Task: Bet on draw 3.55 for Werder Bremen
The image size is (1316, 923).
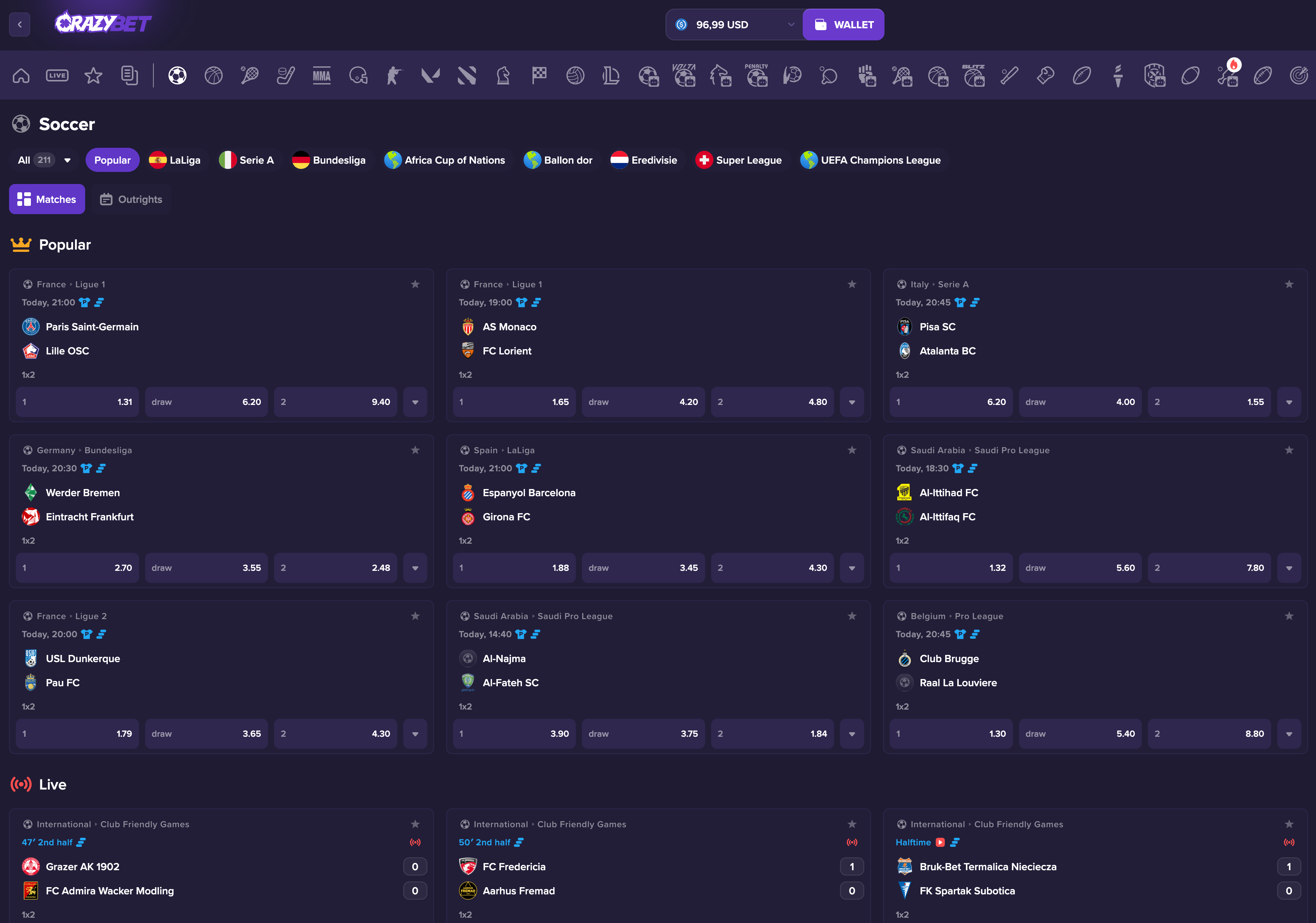Action: point(207,568)
